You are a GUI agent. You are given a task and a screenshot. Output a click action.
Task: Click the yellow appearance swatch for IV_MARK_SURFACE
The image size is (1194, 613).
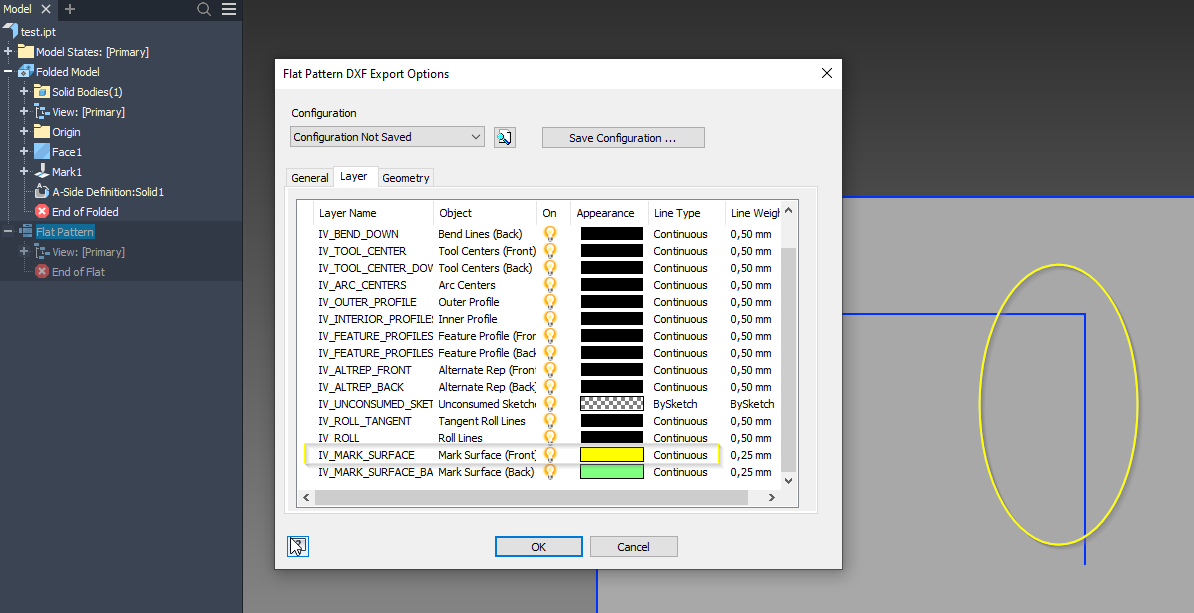point(611,454)
